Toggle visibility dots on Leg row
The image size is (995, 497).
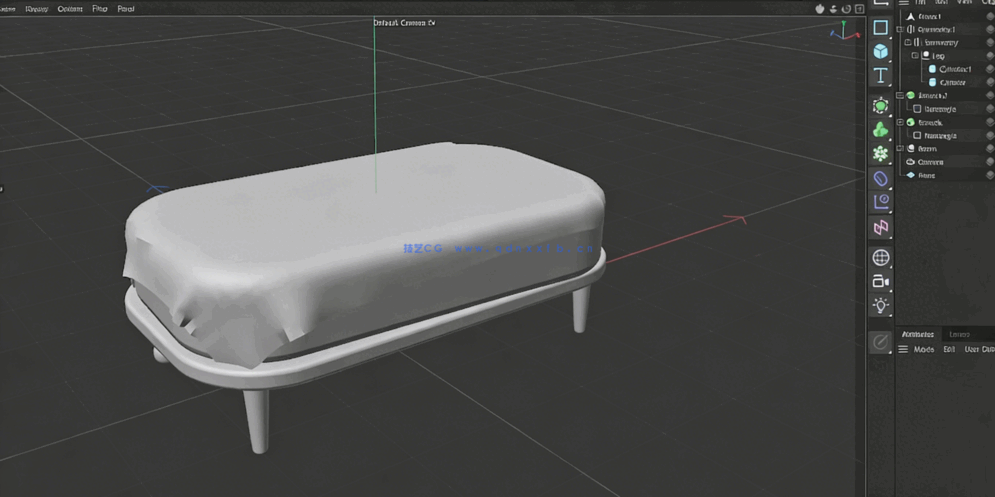pyautogui.click(x=989, y=56)
